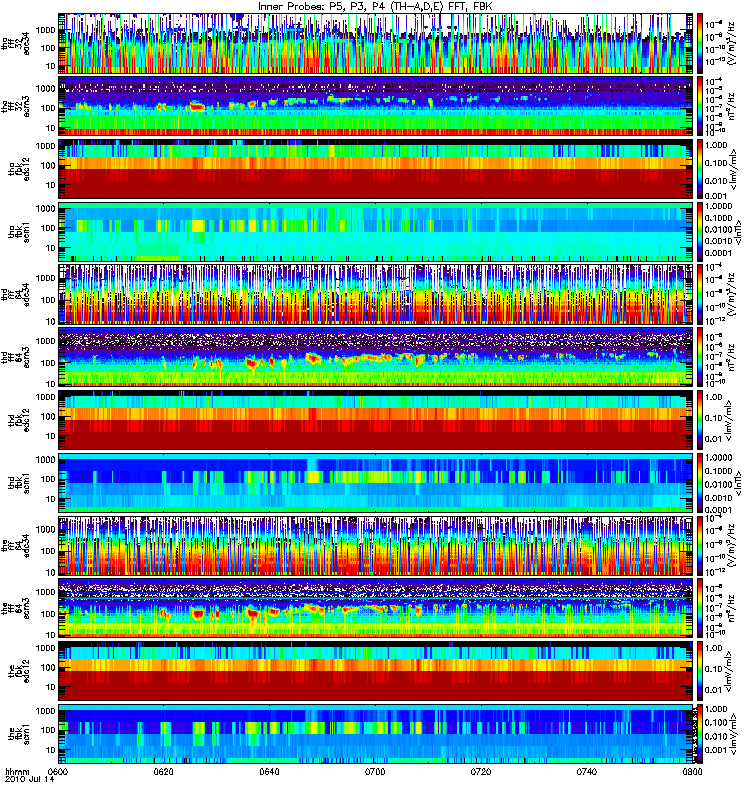Click the "thd fbk scm1" y-axis label
The height and width of the screenshot is (800, 750).
pyautogui.click(x=19, y=483)
